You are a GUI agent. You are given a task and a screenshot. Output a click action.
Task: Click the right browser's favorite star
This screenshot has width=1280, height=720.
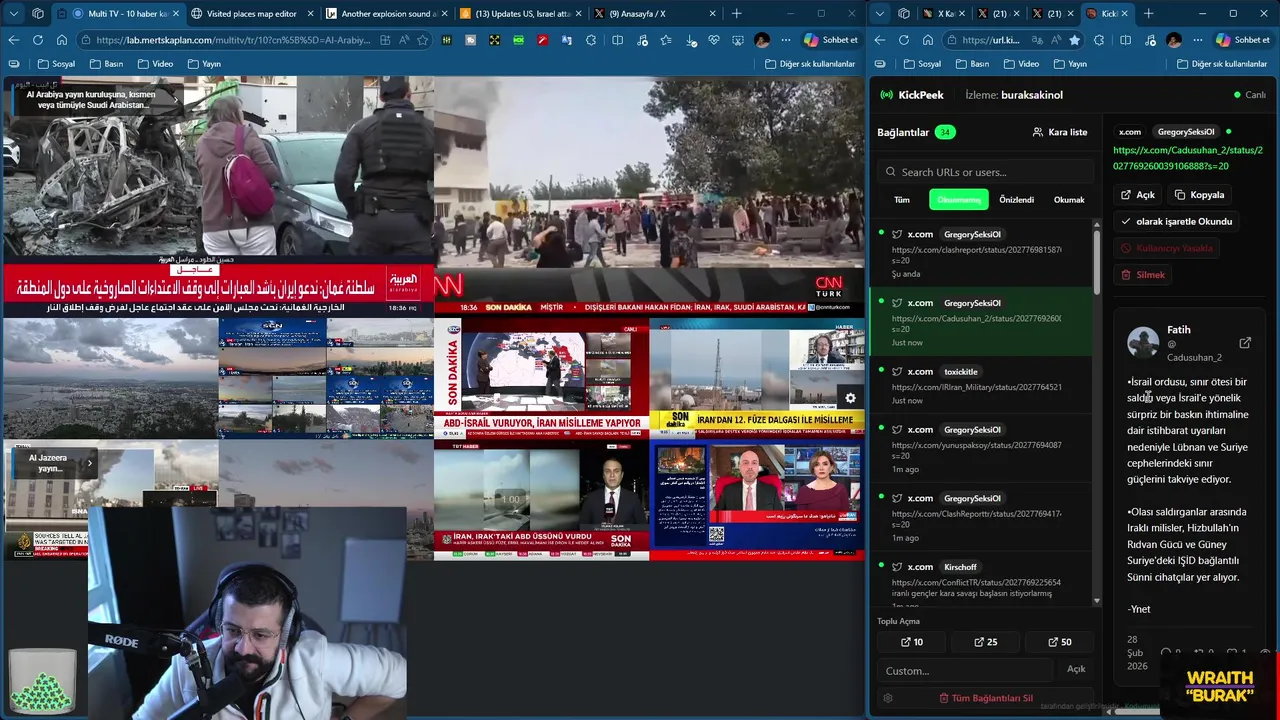tap(1074, 40)
